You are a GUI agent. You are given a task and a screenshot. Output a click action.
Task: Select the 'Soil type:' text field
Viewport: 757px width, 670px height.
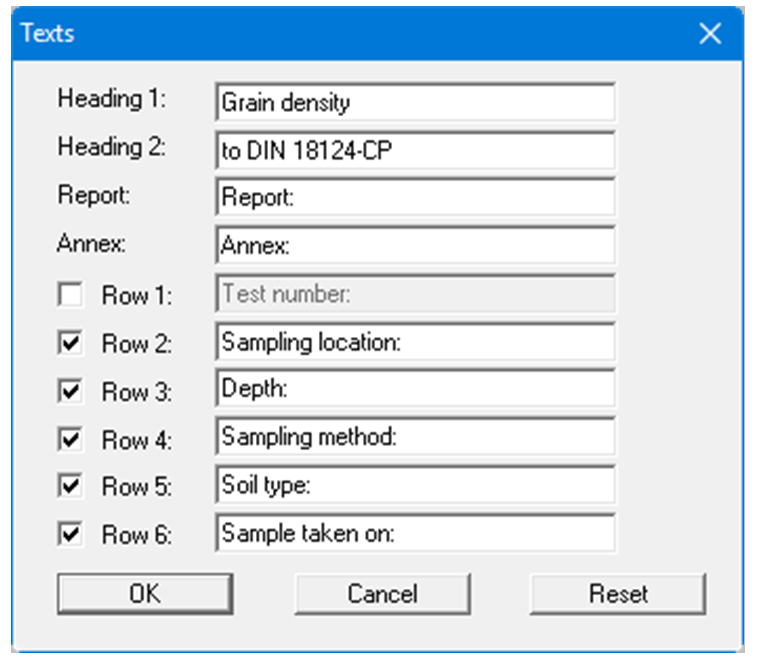[415, 486]
